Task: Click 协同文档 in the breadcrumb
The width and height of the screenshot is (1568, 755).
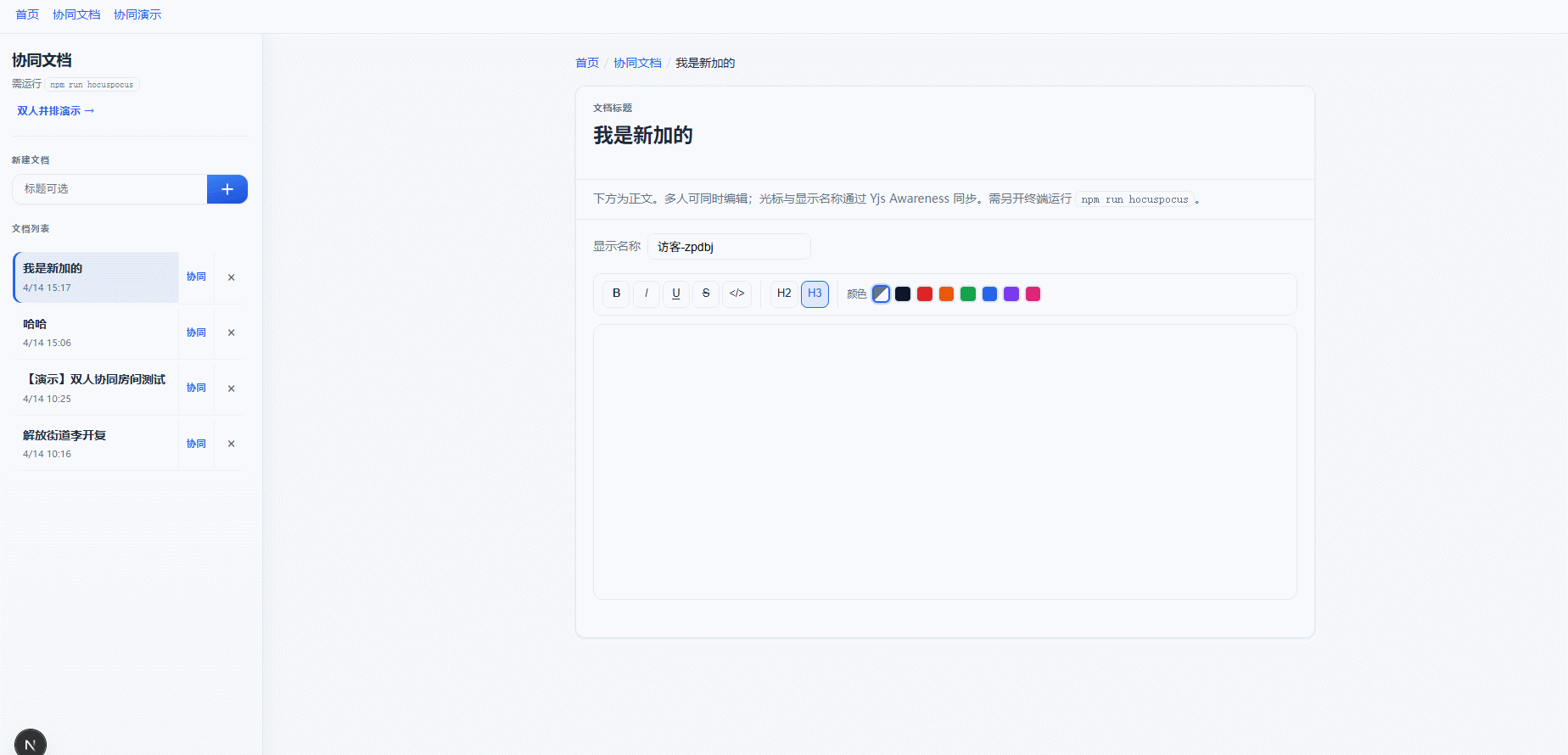Action: [637, 63]
